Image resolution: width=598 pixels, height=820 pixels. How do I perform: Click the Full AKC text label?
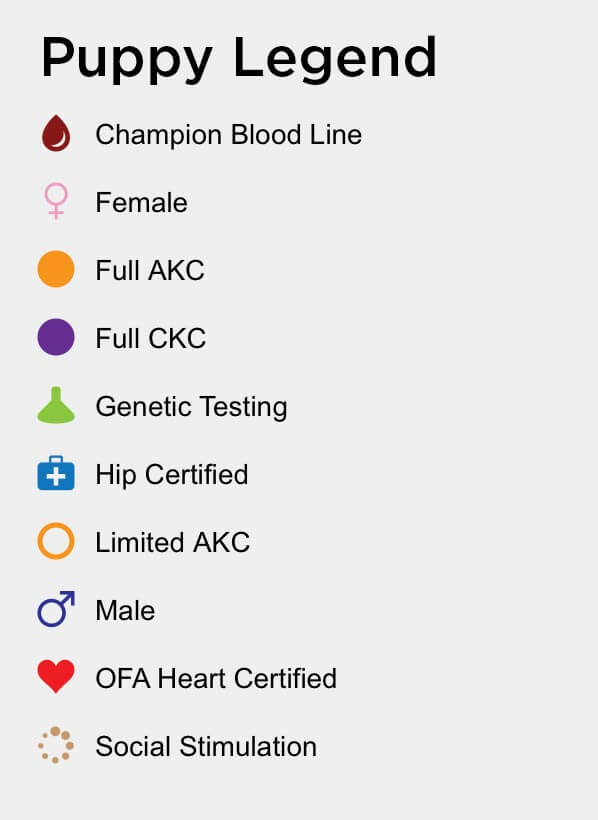tap(150, 270)
